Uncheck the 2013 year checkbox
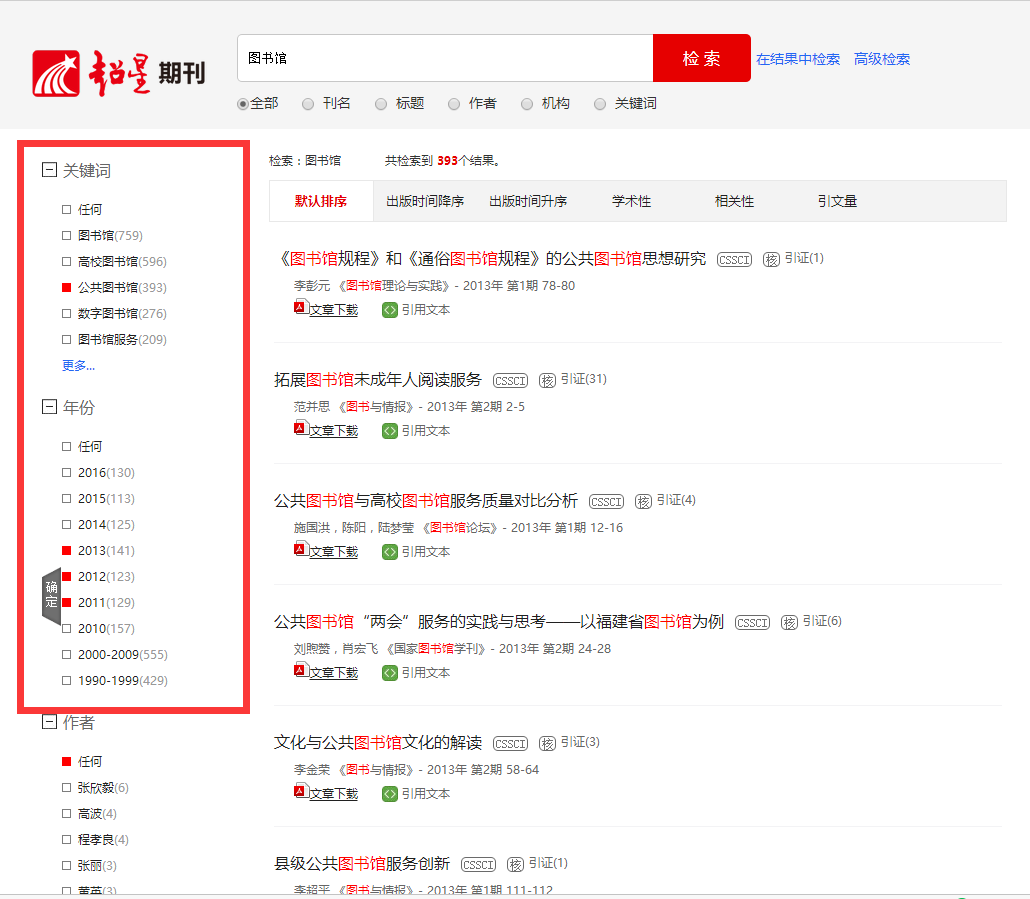The width and height of the screenshot is (1030, 899). [67, 551]
